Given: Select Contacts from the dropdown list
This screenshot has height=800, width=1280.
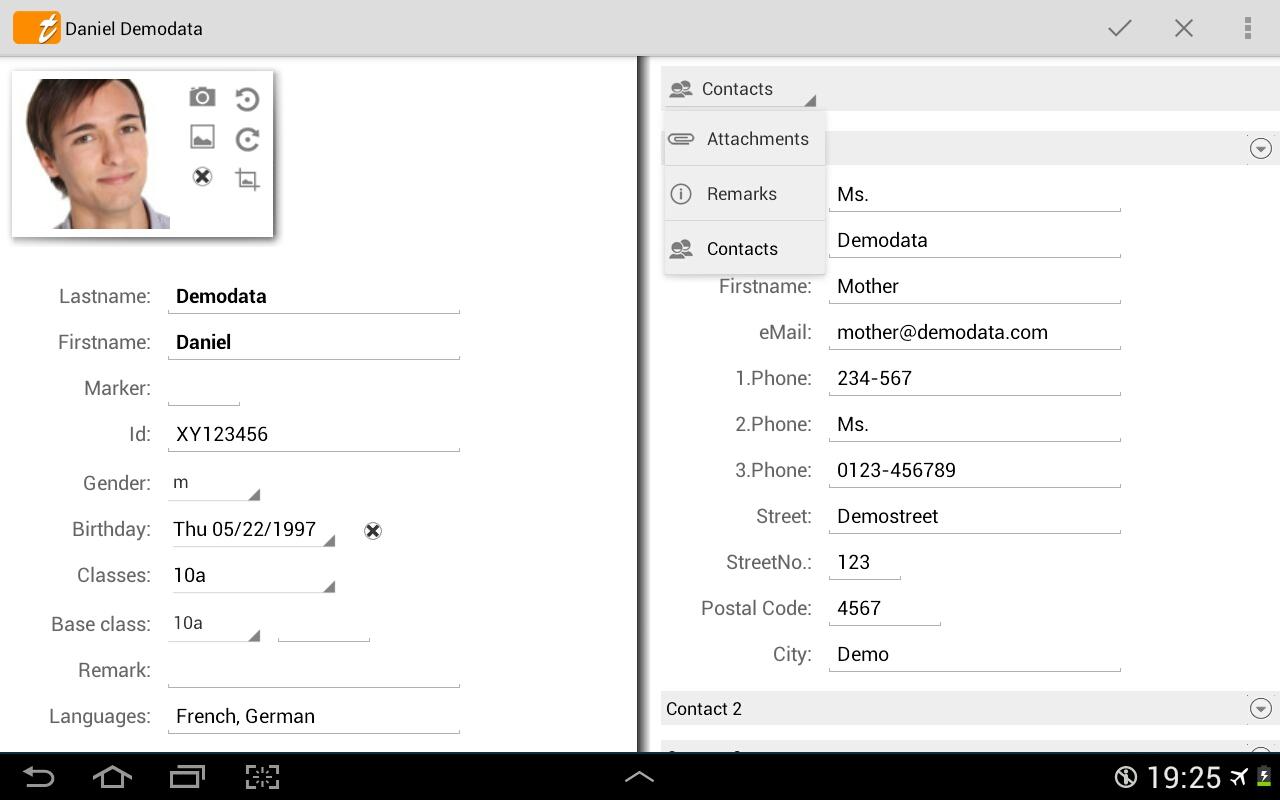Looking at the screenshot, I should 745,249.
